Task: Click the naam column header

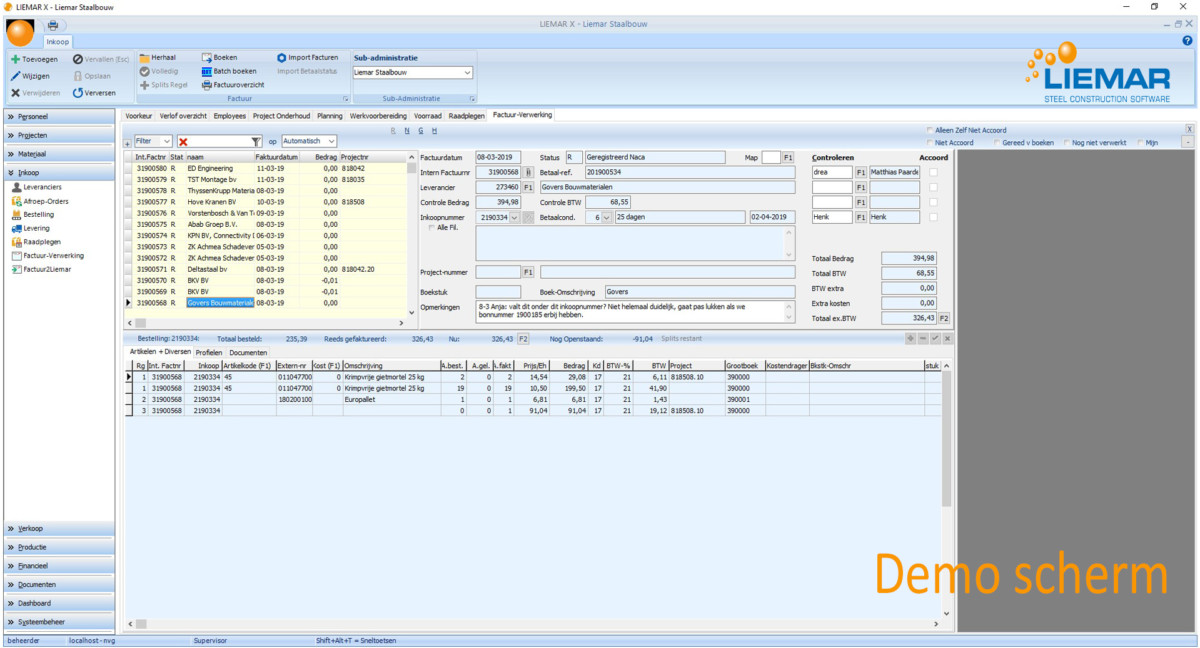Action: coord(220,157)
